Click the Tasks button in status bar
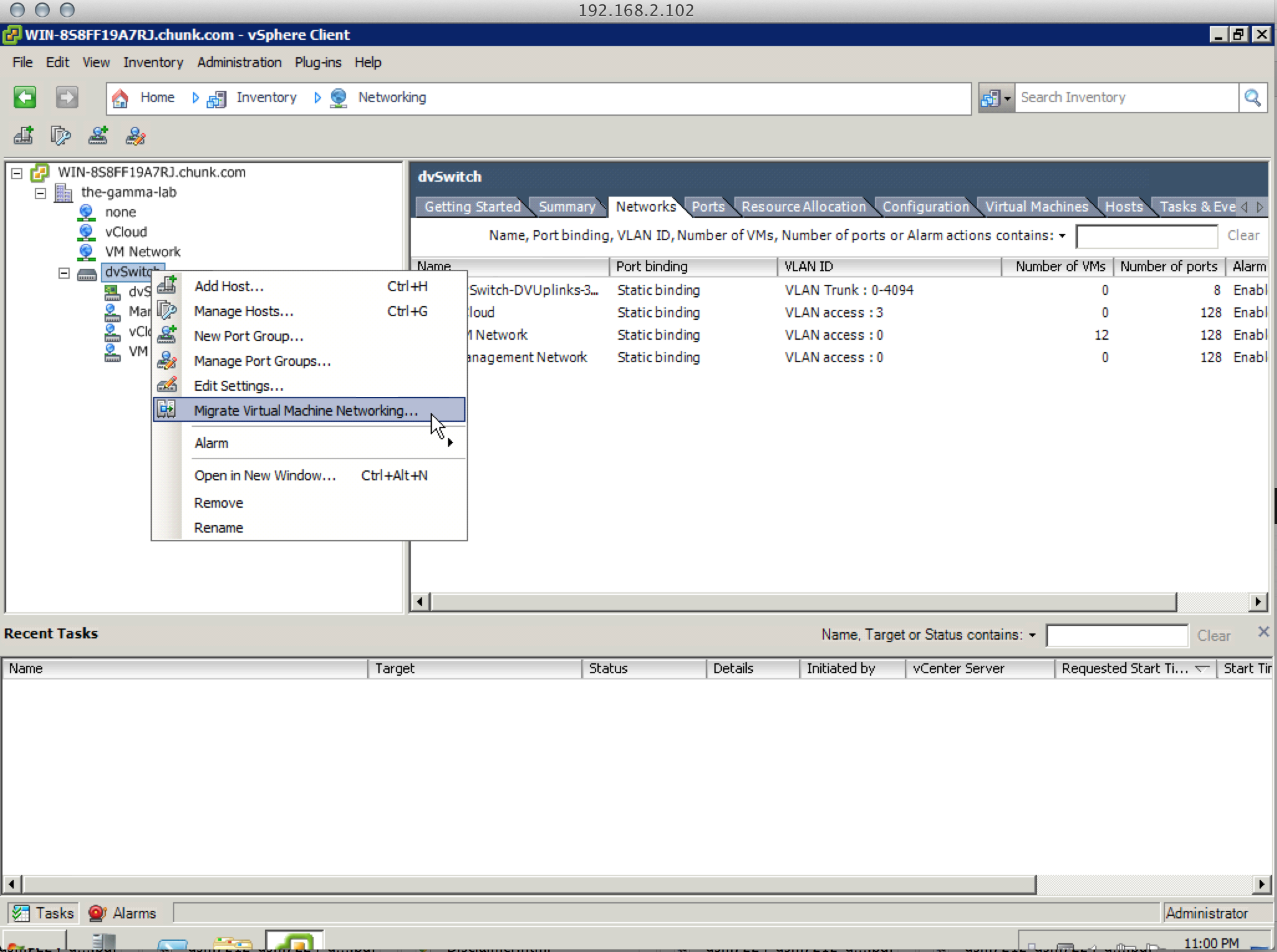The height and width of the screenshot is (952, 1277). [x=44, y=913]
